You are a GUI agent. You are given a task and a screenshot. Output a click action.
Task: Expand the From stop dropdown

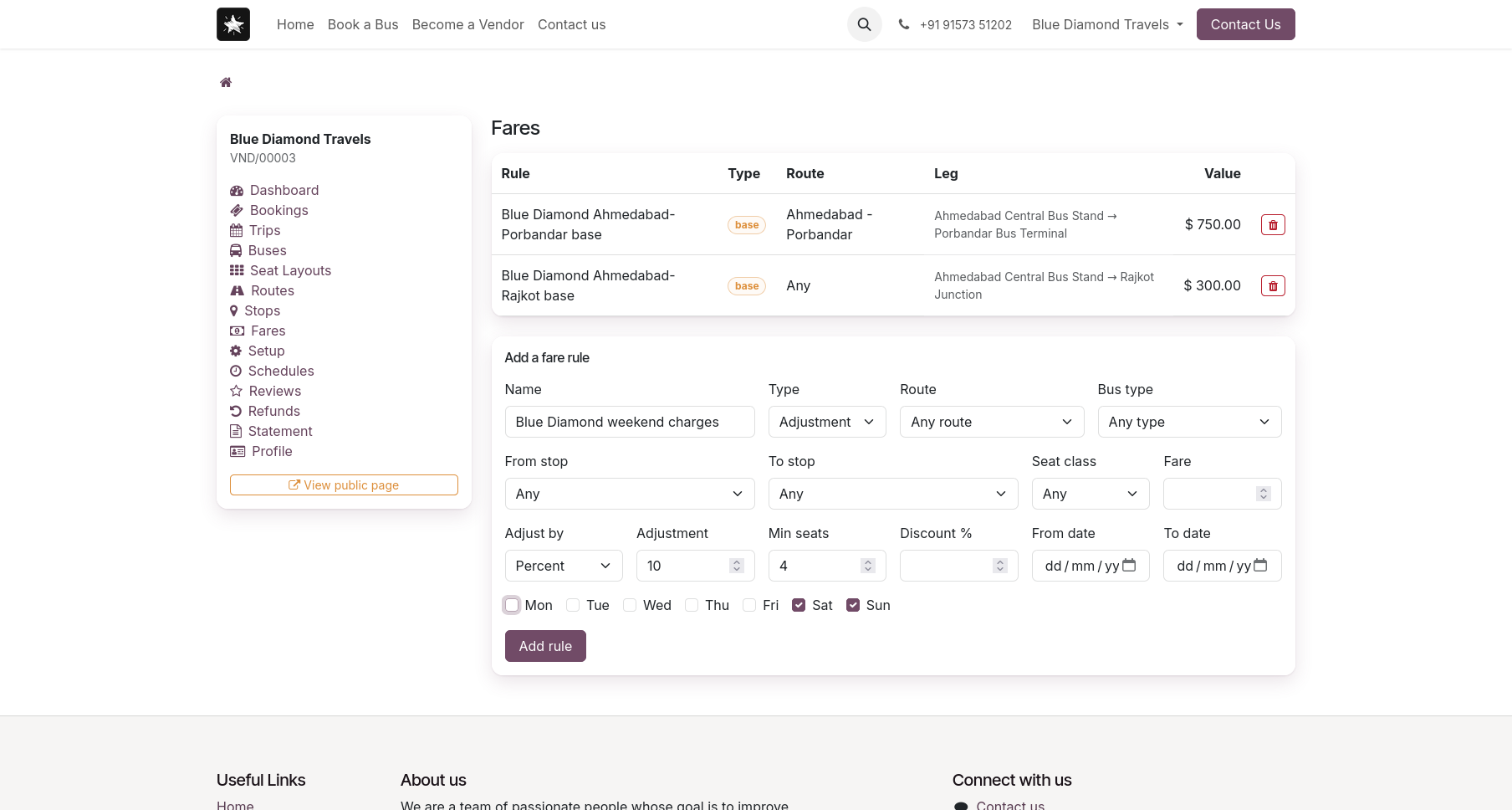[630, 494]
